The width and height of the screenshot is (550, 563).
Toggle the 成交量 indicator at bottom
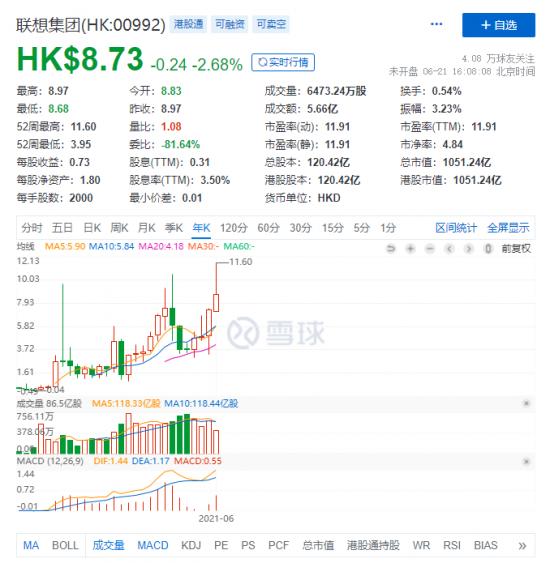tap(108, 545)
